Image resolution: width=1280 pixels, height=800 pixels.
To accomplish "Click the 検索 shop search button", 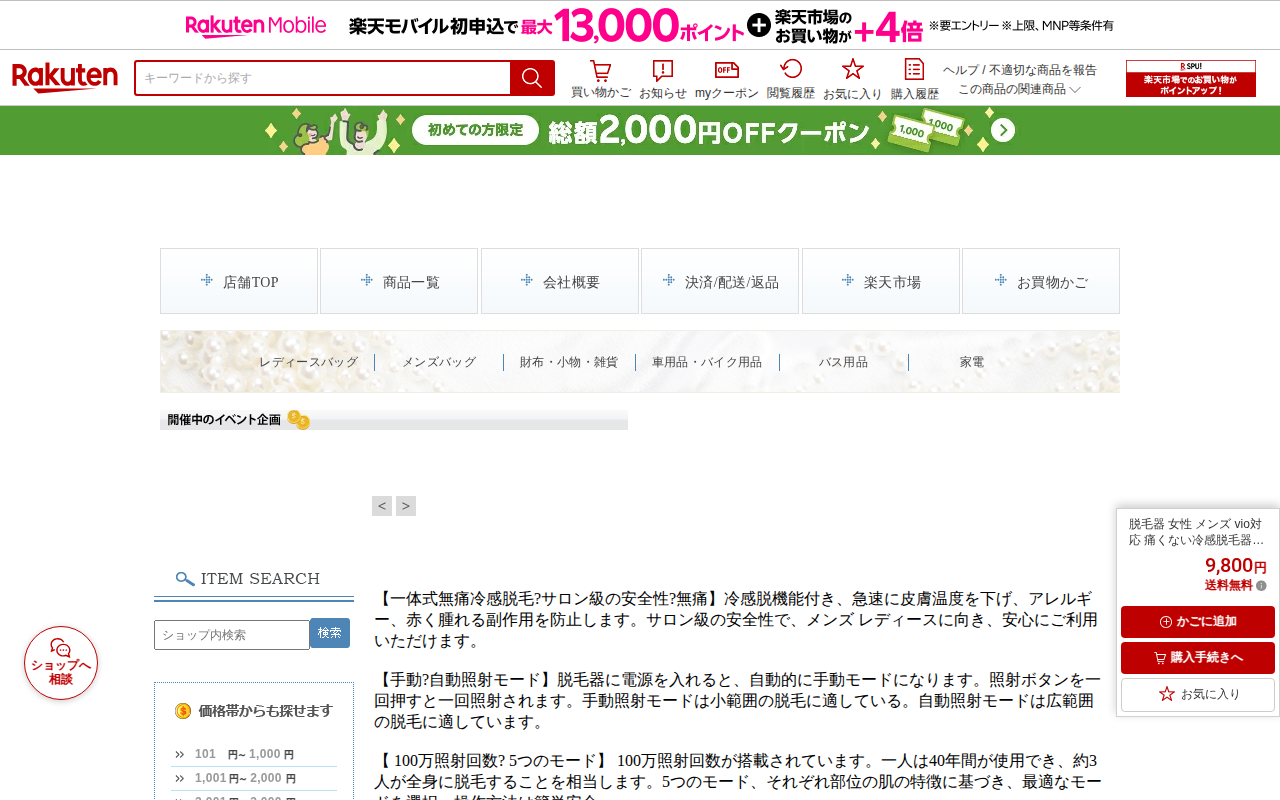I will click(330, 633).
